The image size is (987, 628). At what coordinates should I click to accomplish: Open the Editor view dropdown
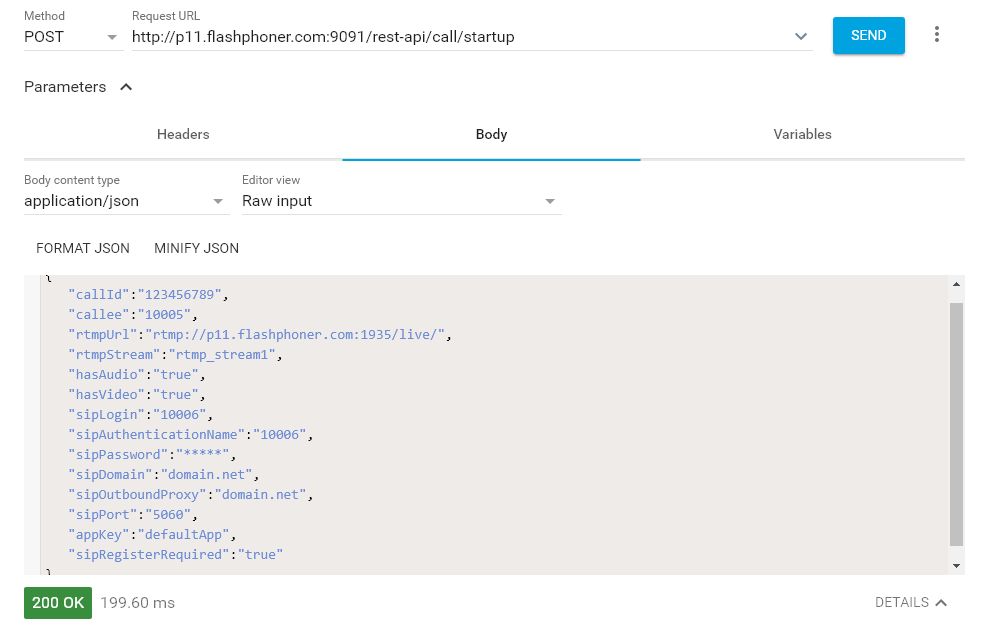tap(401, 201)
